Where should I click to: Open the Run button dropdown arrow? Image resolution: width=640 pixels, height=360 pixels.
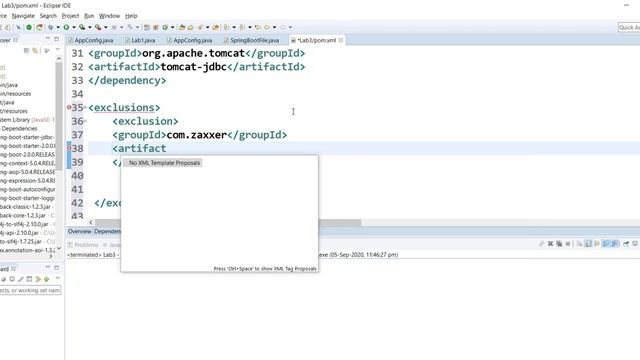click(x=74, y=27)
